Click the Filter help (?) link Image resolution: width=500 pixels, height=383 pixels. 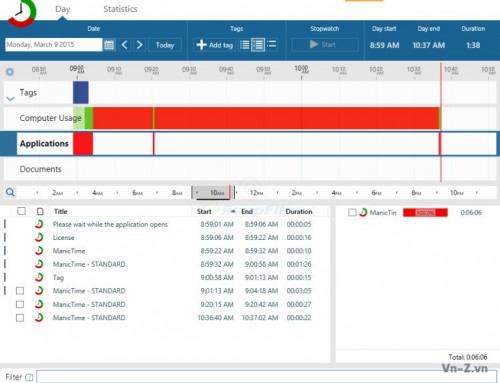(29, 377)
